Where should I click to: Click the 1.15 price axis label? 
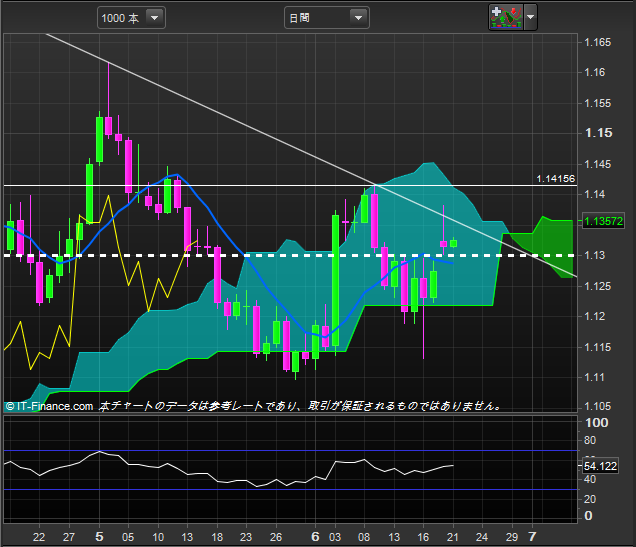pos(598,133)
